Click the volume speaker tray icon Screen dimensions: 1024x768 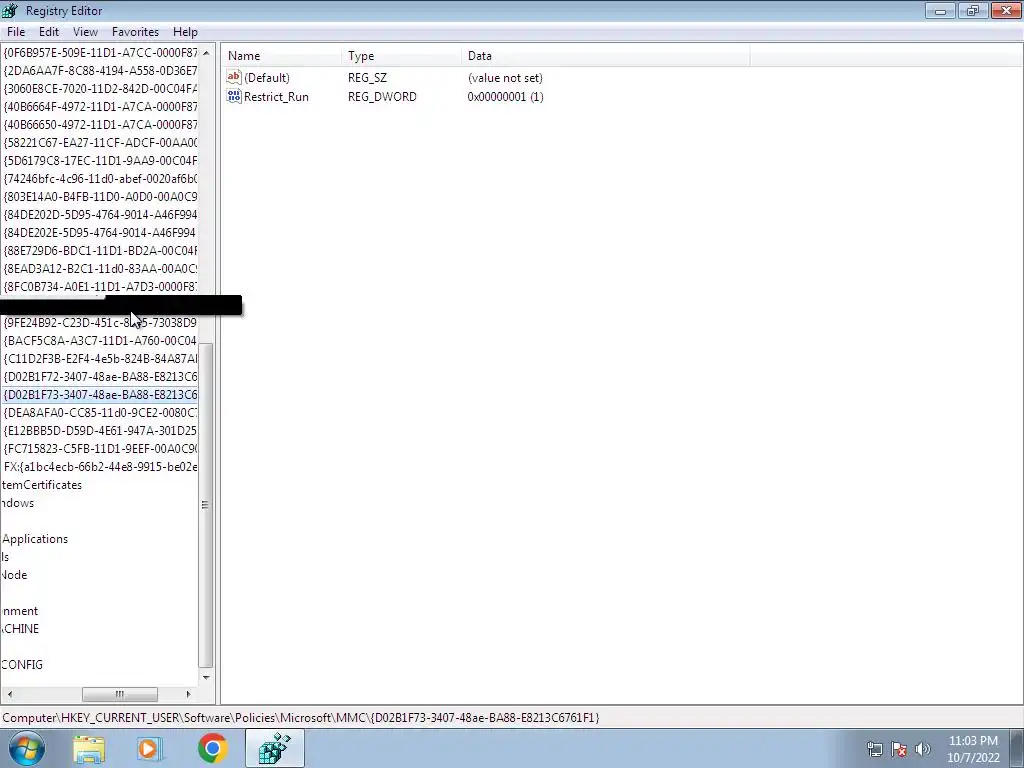[923, 749]
